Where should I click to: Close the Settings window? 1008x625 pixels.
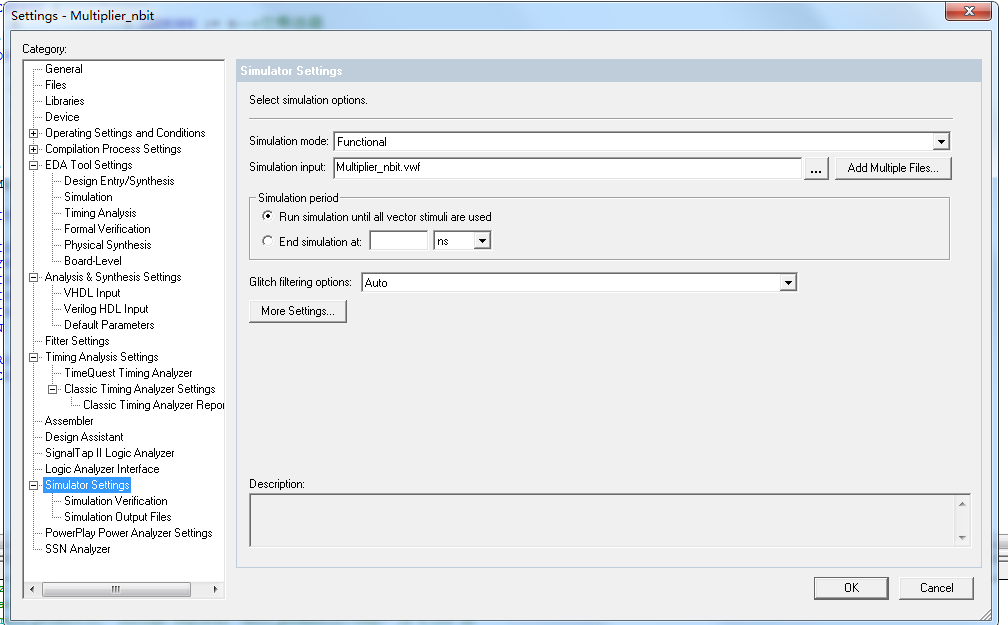pyautogui.click(x=969, y=11)
